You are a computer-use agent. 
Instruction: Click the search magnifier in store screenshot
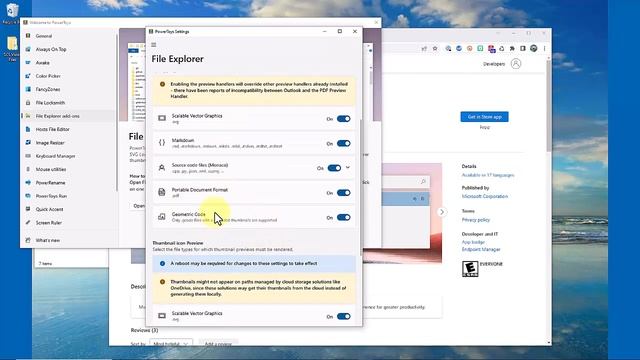[423, 182]
